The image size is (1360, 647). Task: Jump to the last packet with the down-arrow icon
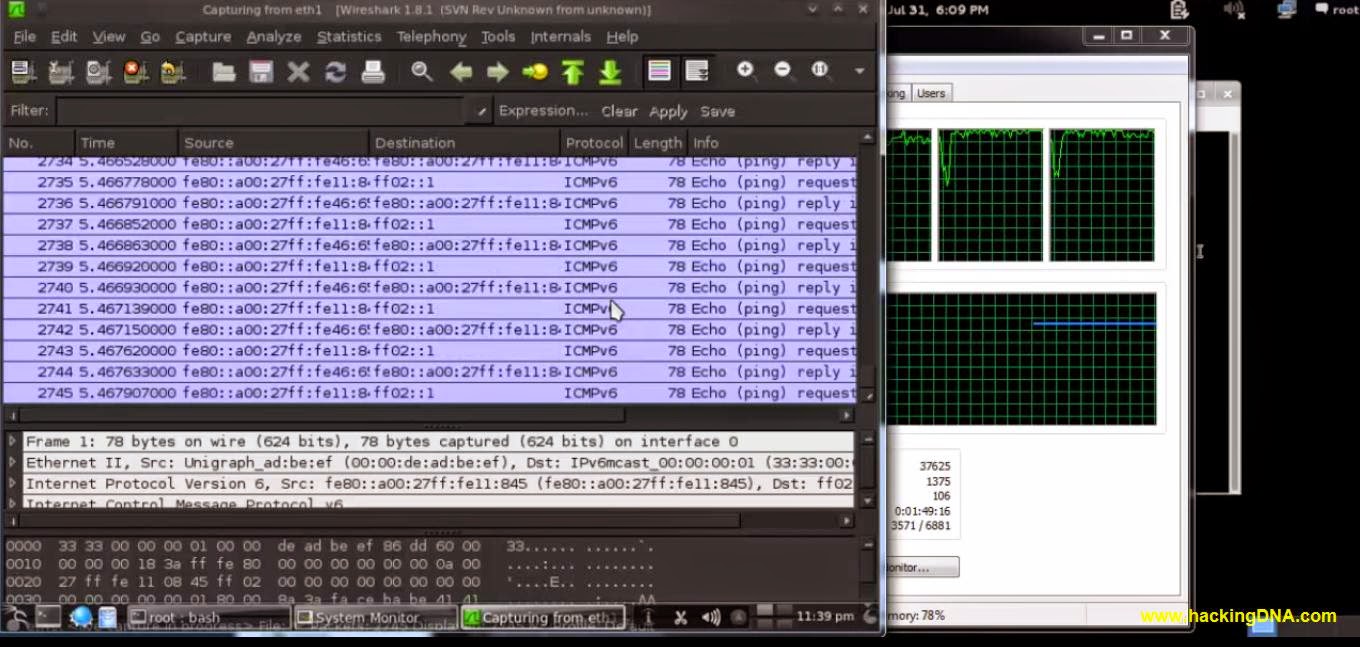tap(610, 71)
